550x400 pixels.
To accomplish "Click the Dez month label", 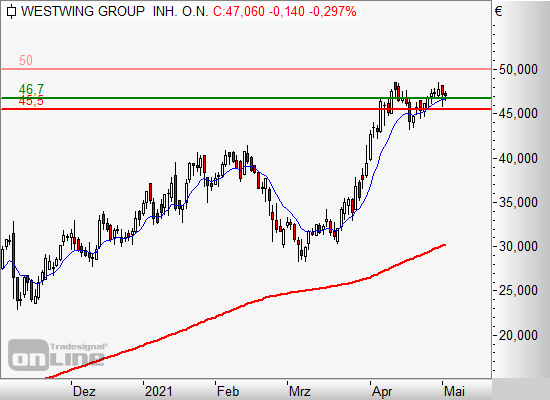I will [x=84, y=391].
